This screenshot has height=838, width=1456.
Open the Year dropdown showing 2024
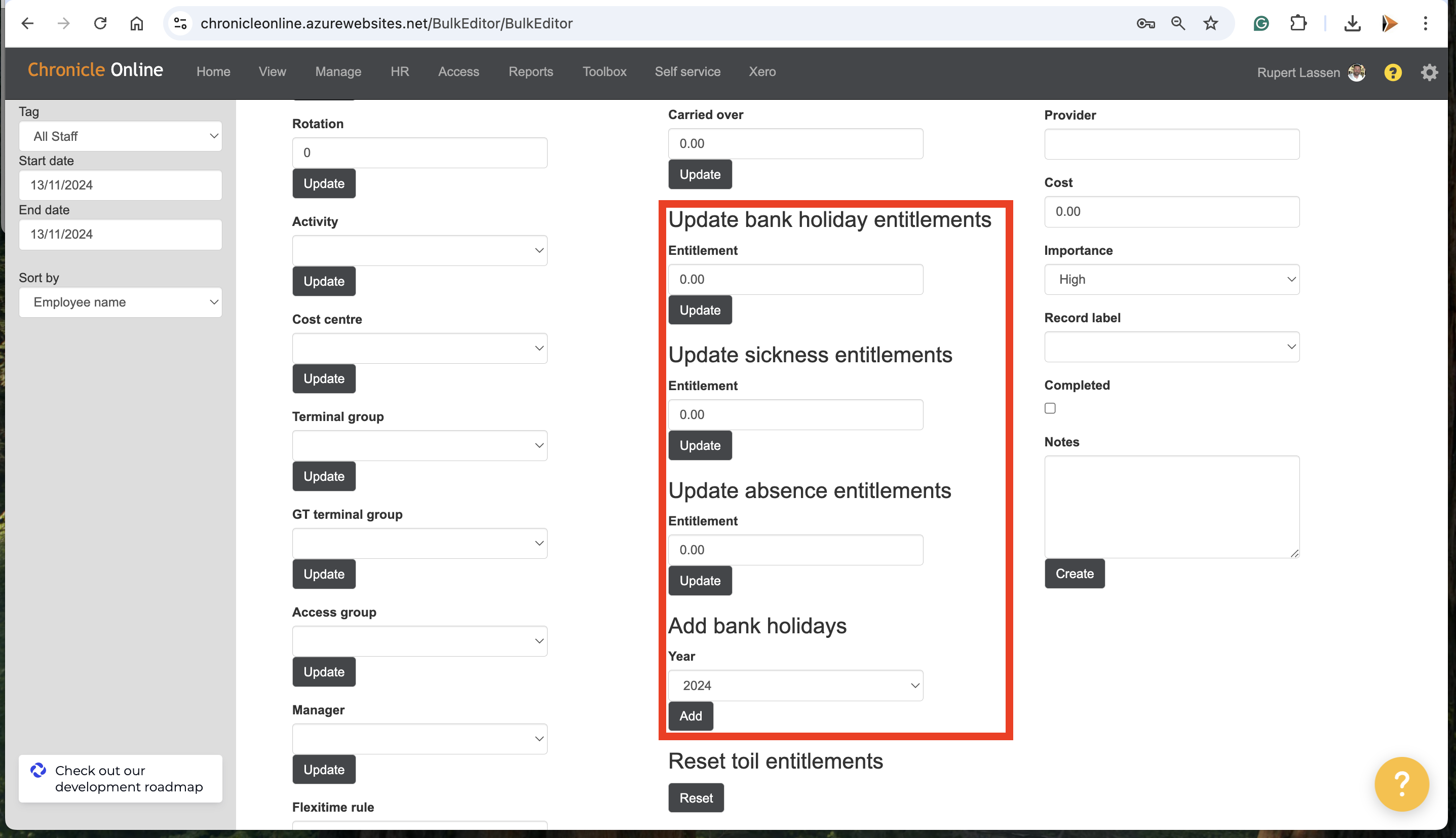pos(795,685)
